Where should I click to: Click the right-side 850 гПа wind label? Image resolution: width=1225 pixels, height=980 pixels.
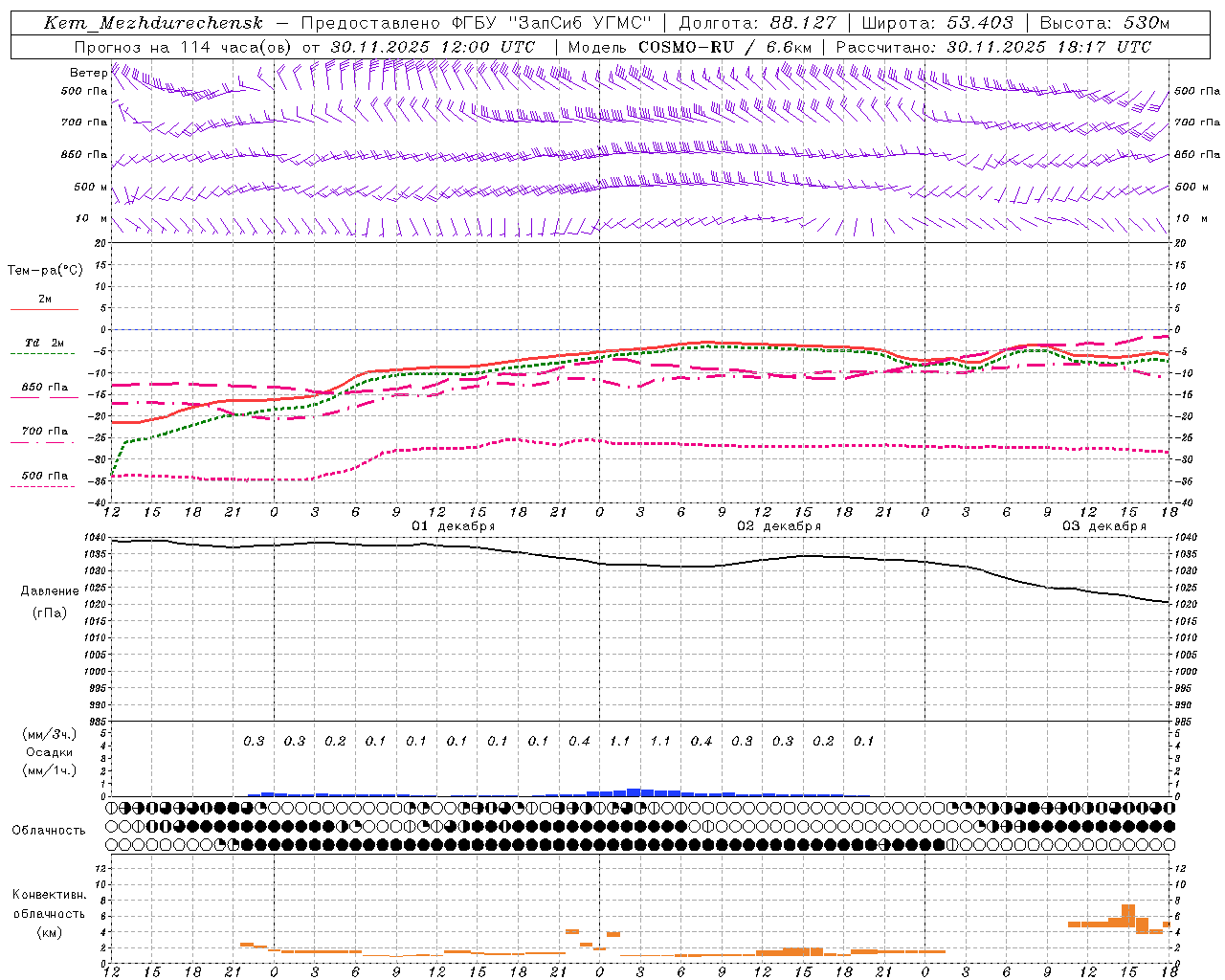tap(1197, 154)
